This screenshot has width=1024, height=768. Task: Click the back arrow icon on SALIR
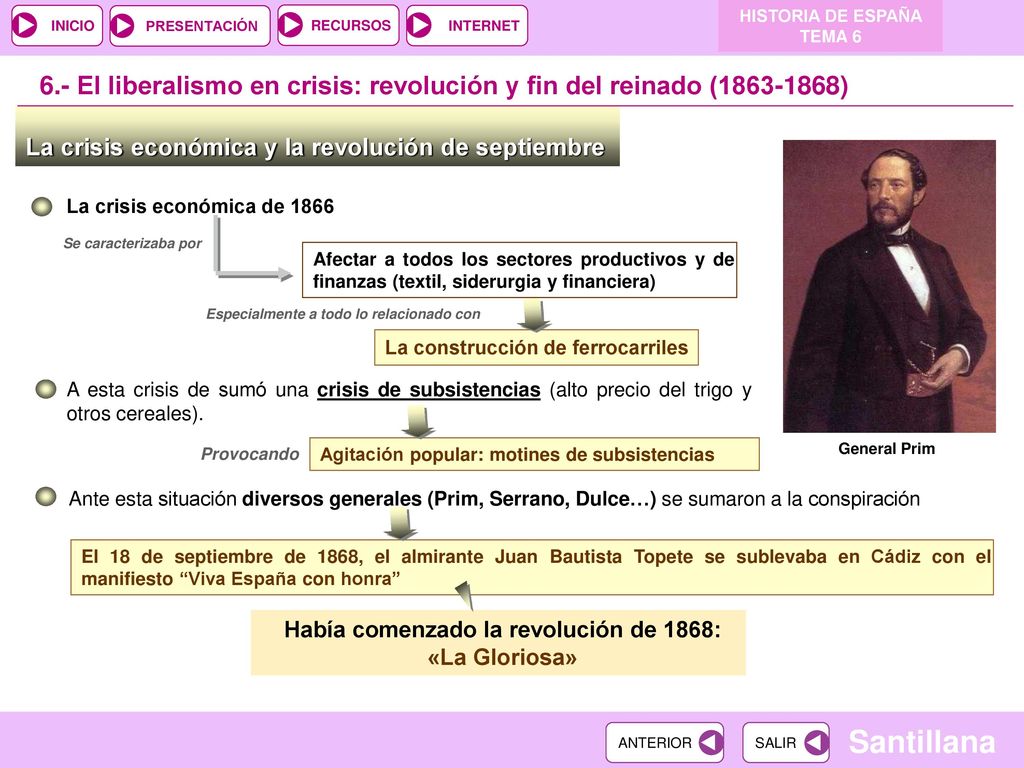pos(816,743)
